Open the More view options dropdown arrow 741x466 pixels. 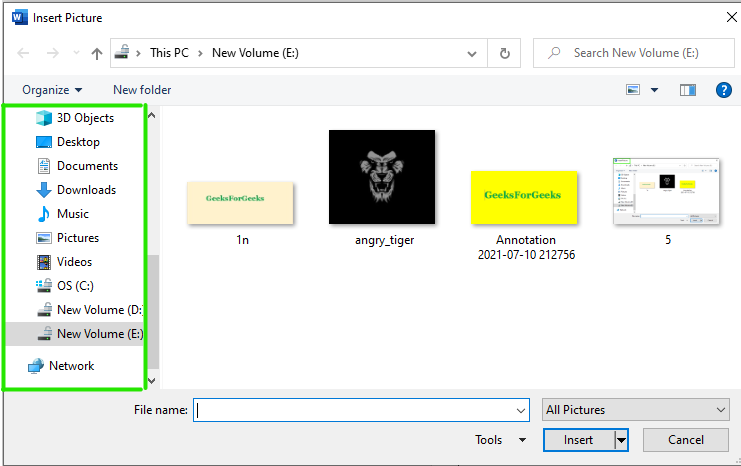click(x=655, y=90)
